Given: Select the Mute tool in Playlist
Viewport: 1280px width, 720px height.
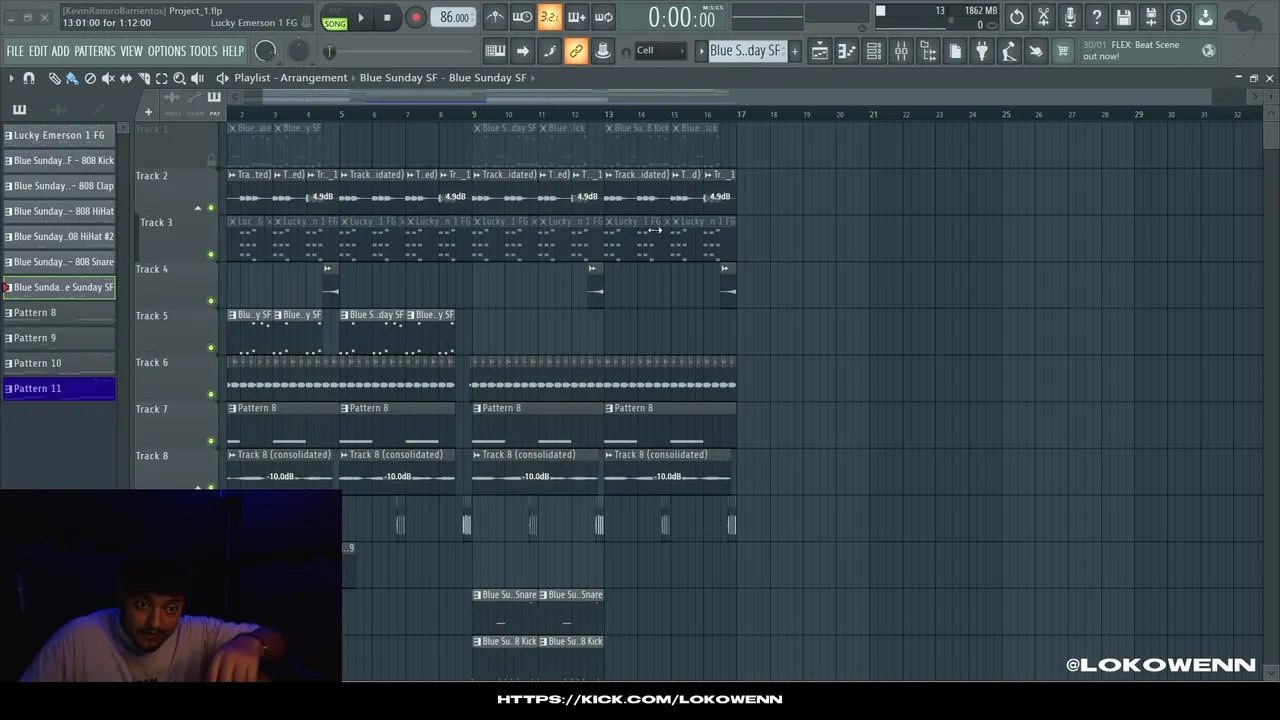Looking at the screenshot, I should point(108,78).
